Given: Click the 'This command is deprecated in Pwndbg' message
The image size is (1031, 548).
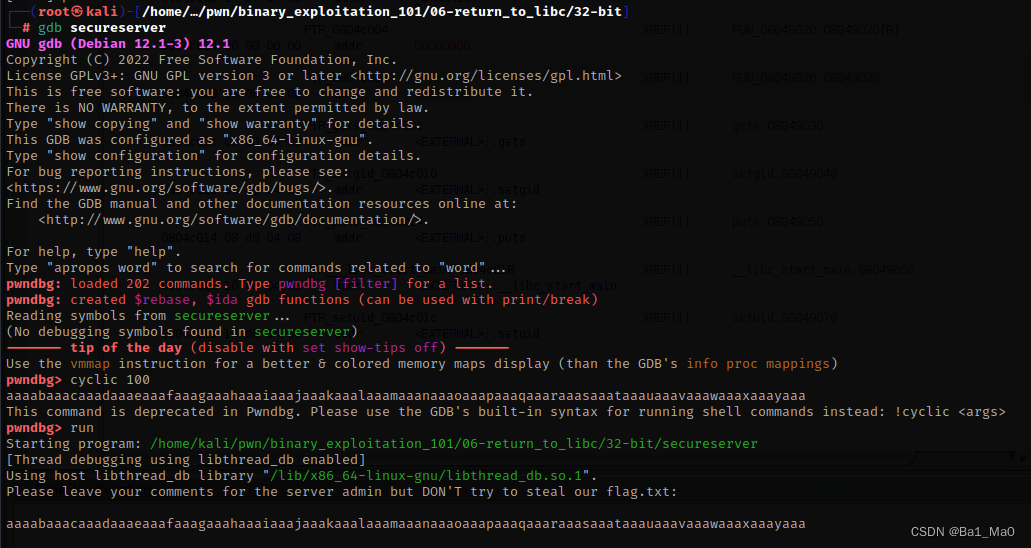Looking at the screenshot, I should (x=506, y=412).
